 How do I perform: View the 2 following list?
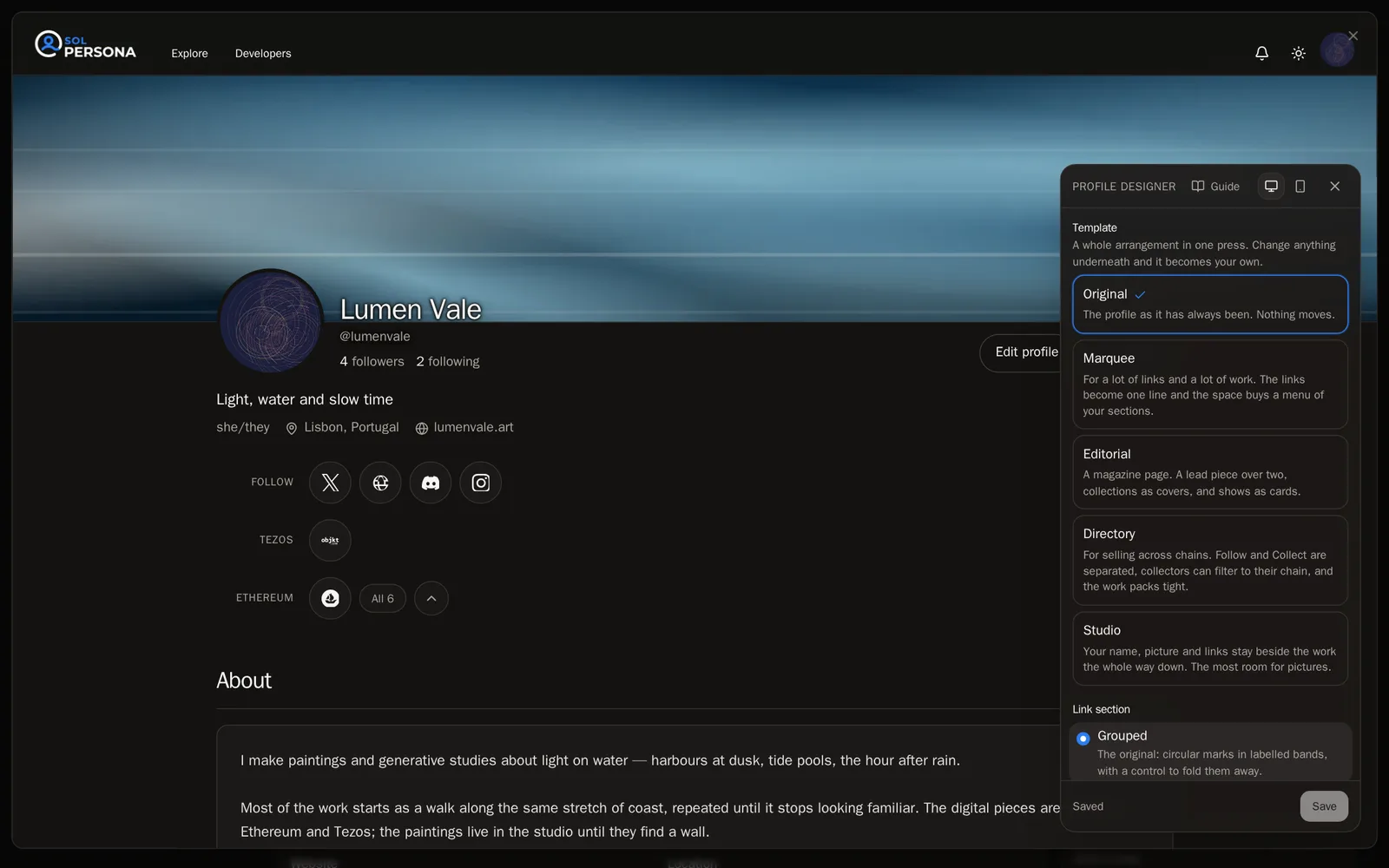pos(448,361)
